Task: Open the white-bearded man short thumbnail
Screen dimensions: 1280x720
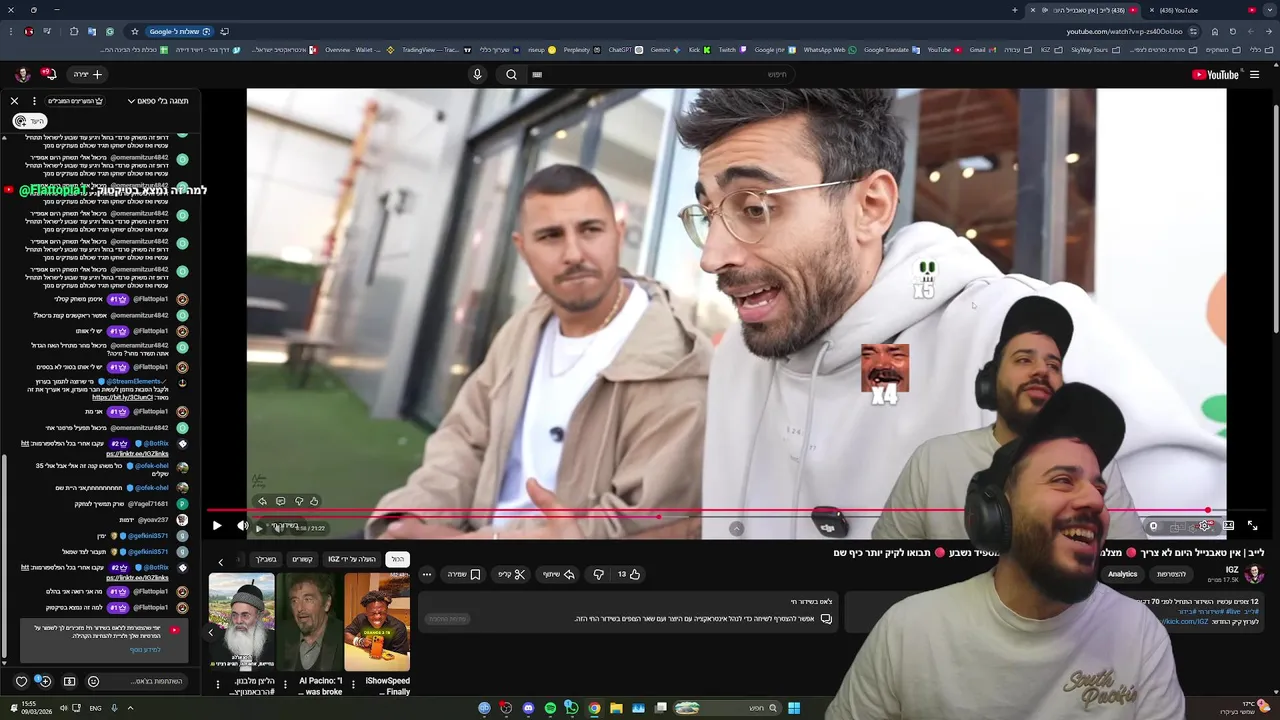Action: (242, 622)
